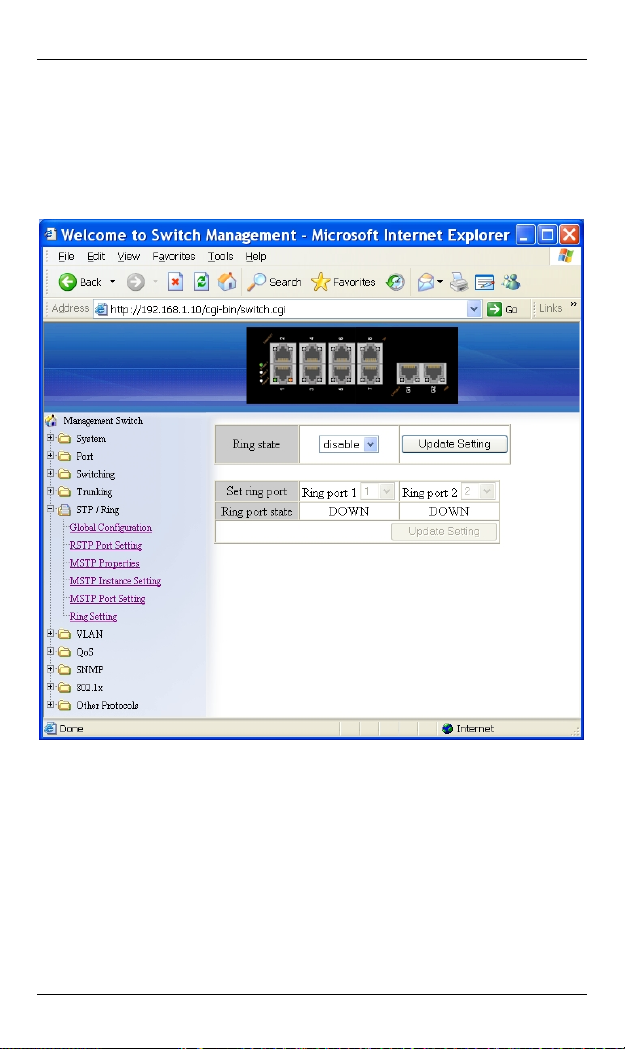This screenshot has width=625, height=1049.
Task: Open the View menu
Action: point(128,256)
